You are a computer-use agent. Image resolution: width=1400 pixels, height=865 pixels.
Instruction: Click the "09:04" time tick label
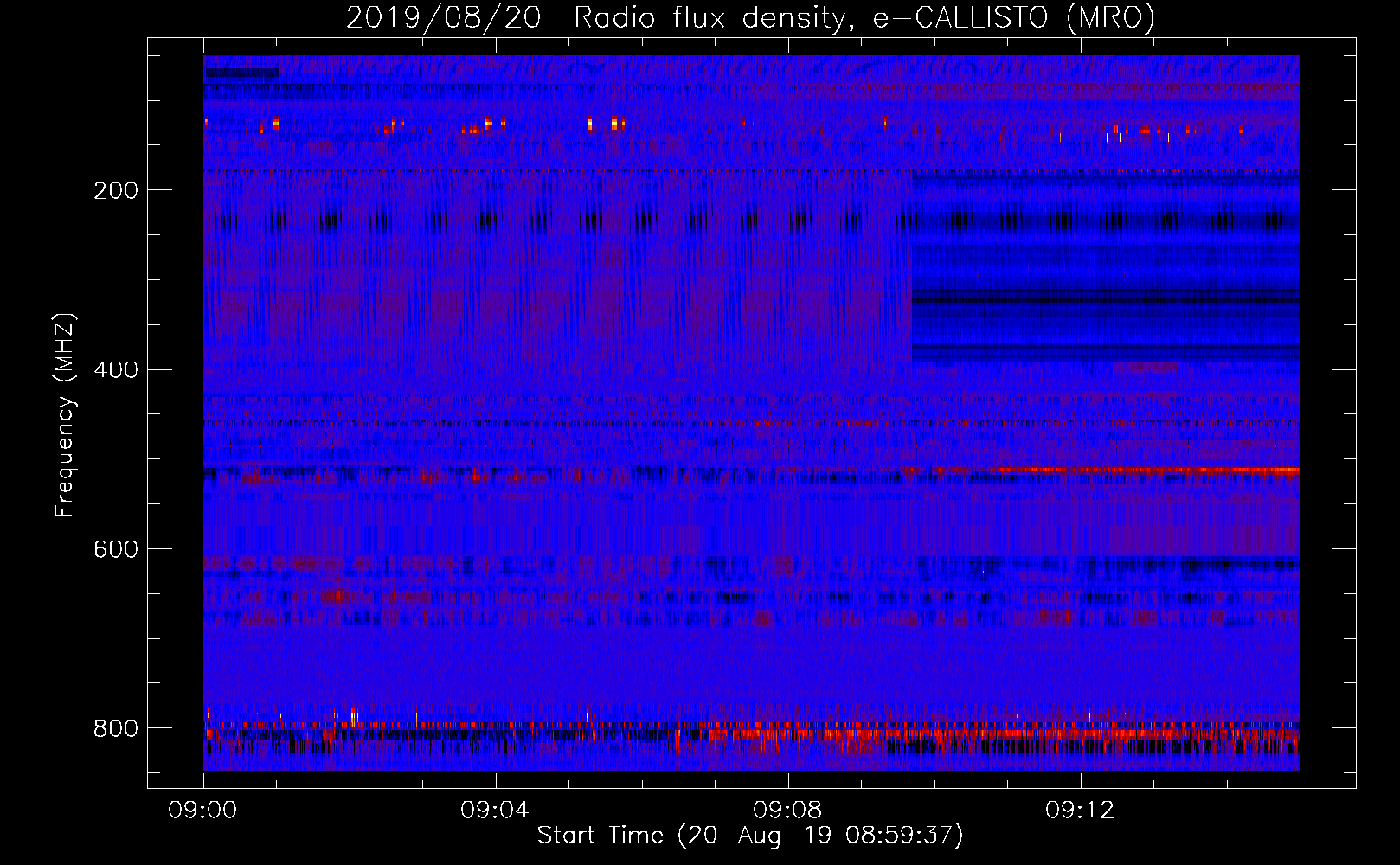[x=495, y=811]
